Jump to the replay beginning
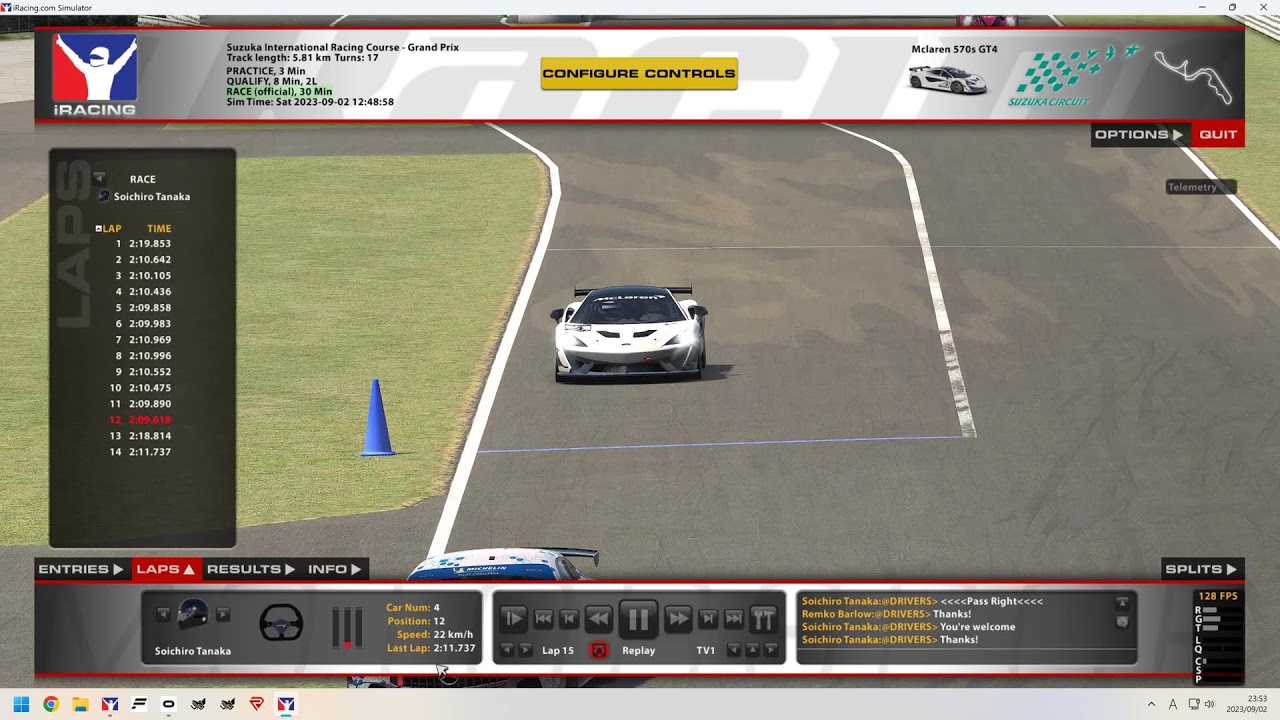 tap(544, 618)
